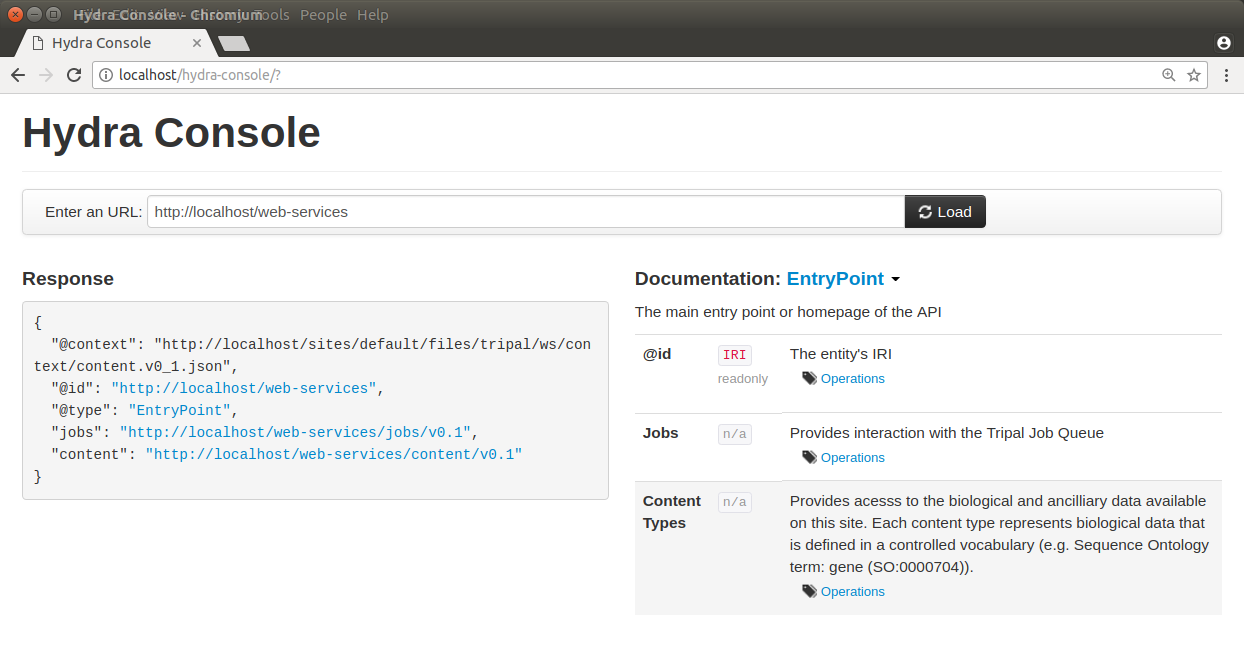The height and width of the screenshot is (646, 1244).
Task: Open the zoom magnifier icon in address bar
Action: coord(1168,75)
